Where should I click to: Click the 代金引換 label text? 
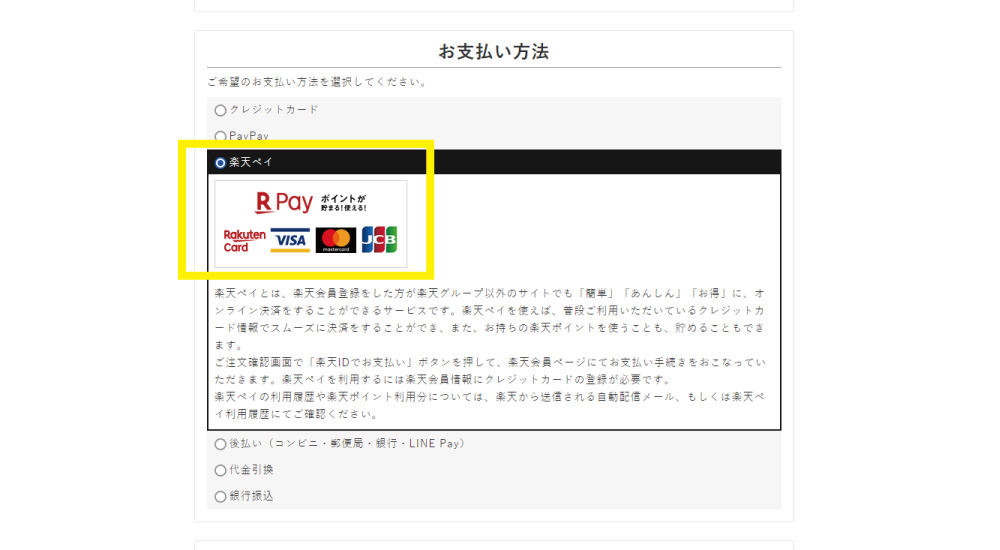(251, 470)
